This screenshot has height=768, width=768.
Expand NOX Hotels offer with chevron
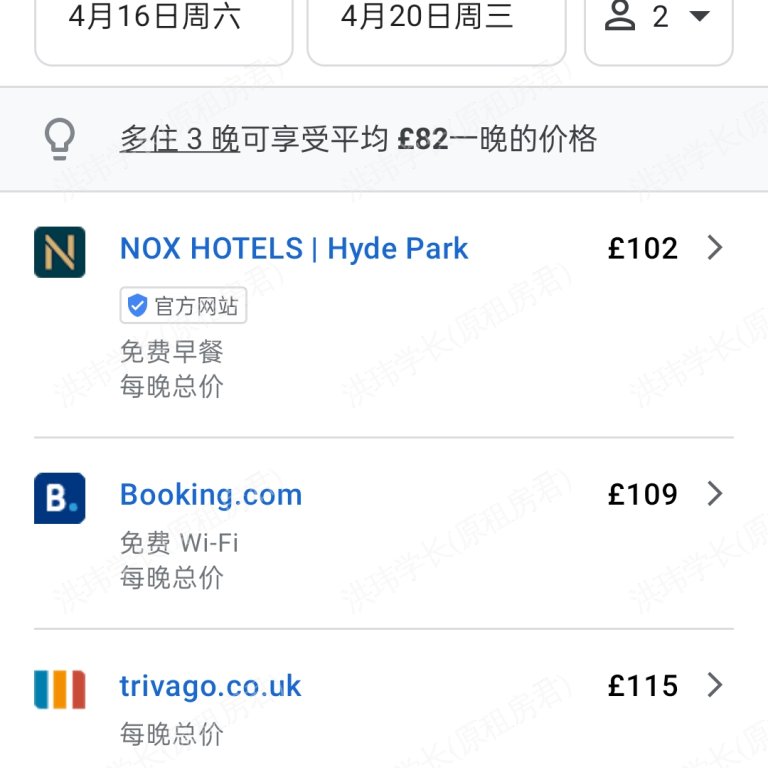pyautogui.click(x=714, y=248)
